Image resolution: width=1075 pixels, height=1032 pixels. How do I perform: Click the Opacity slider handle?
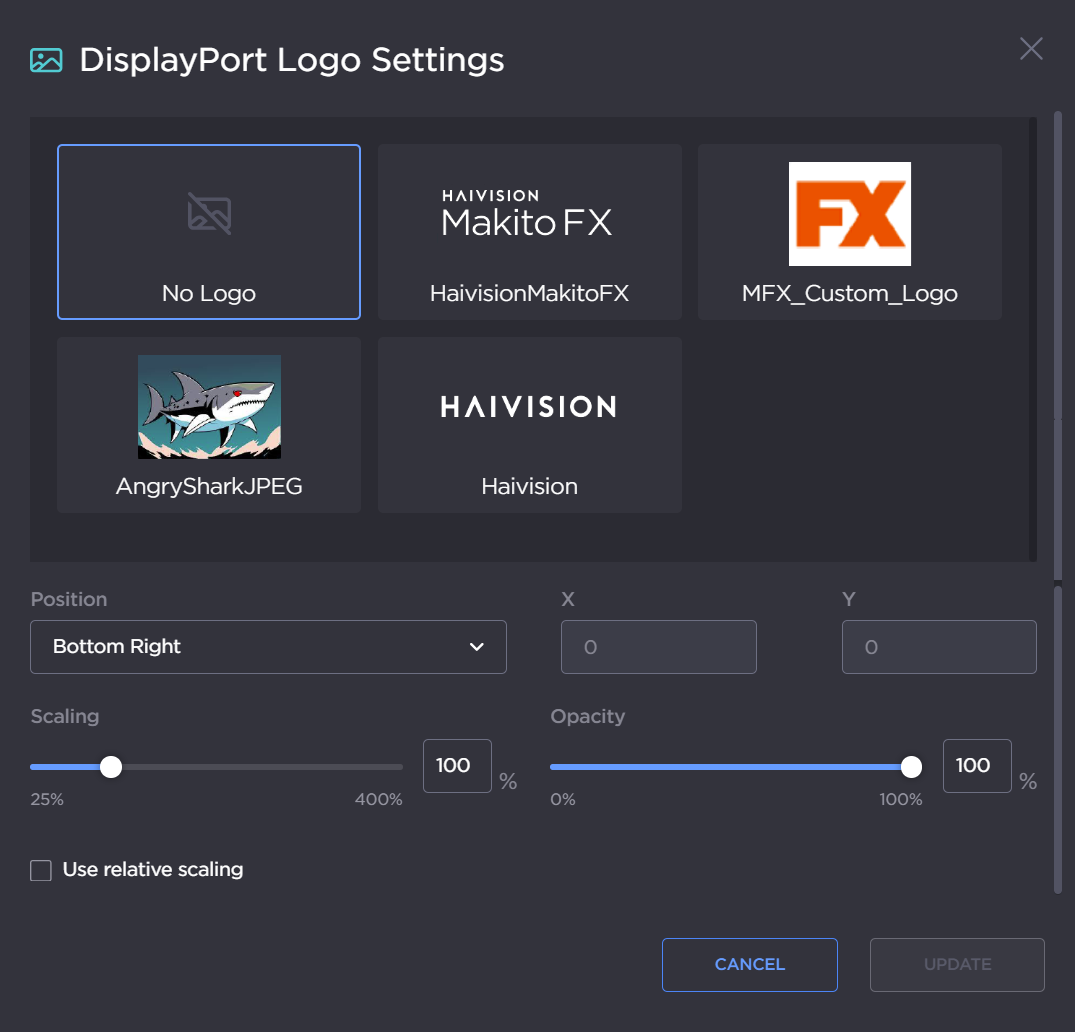[911, 767]
